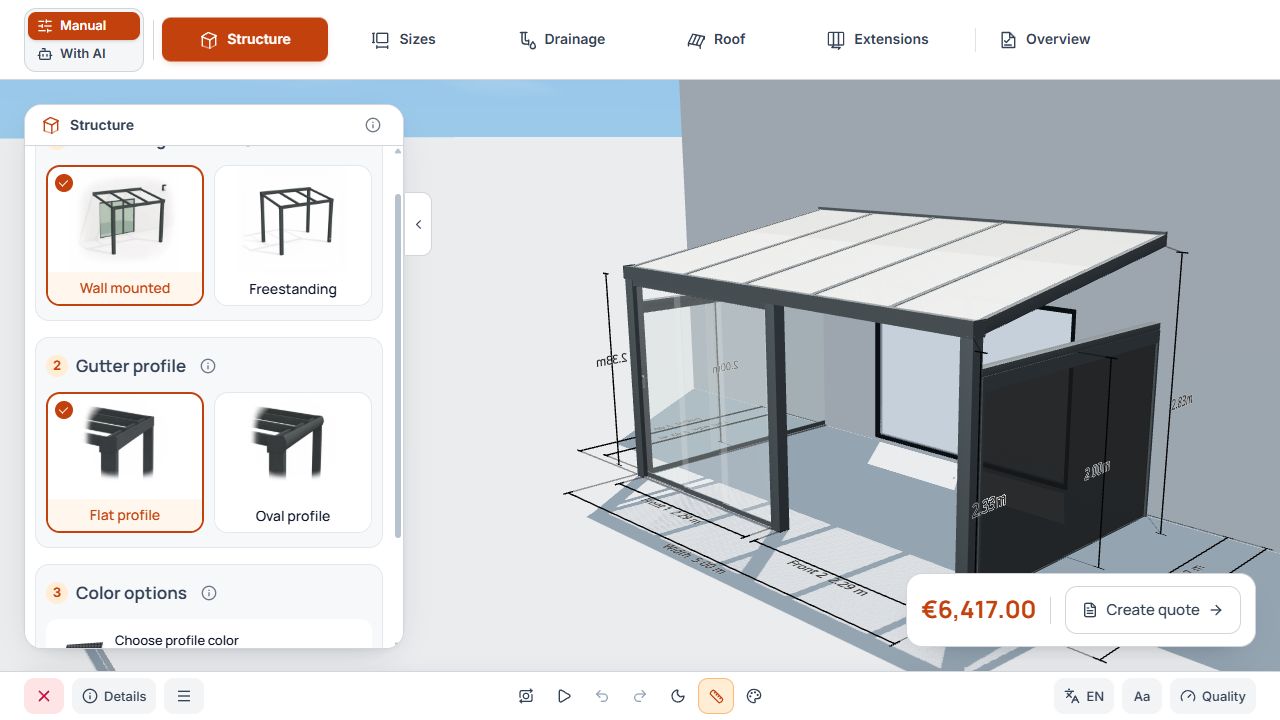1280x720 pixels.
Task: Click the redo arrow icon
Action: 640,696
